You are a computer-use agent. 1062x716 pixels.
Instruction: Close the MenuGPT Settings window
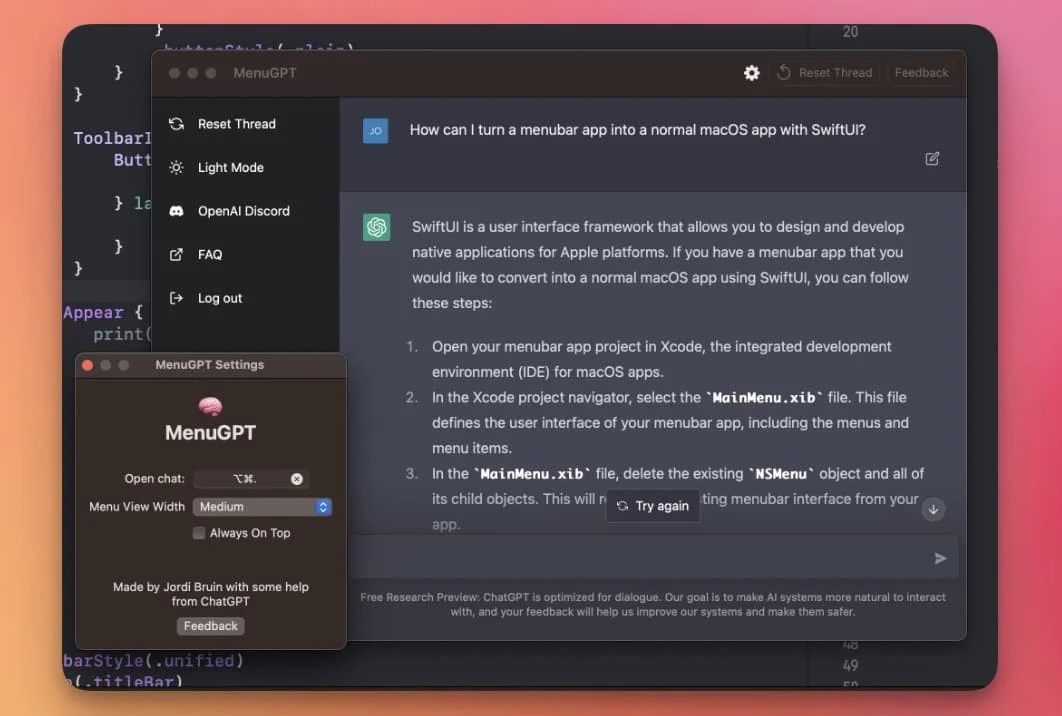click(x=87, y=365)
